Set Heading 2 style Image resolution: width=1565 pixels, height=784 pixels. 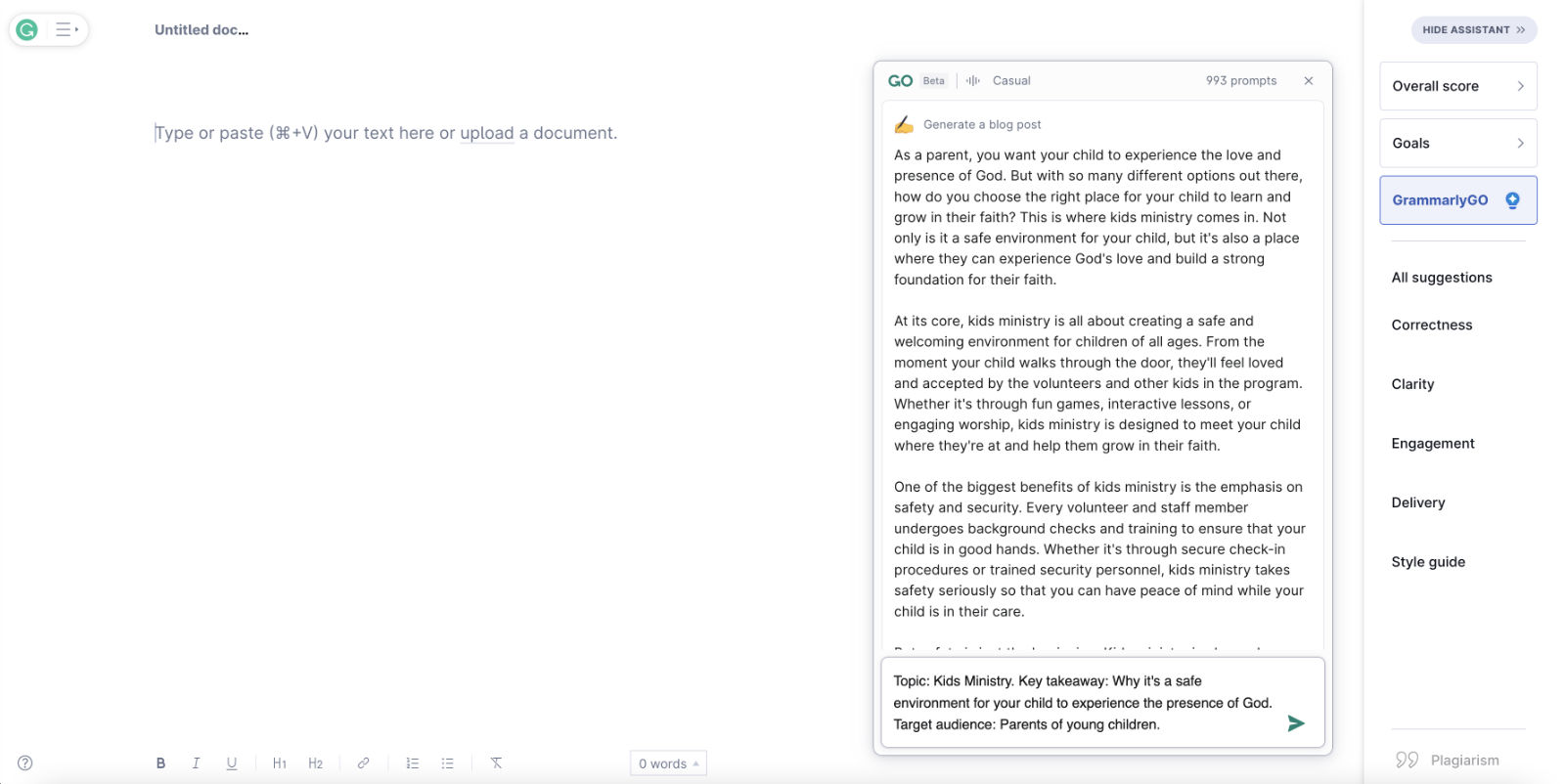[x=315, y=763]
